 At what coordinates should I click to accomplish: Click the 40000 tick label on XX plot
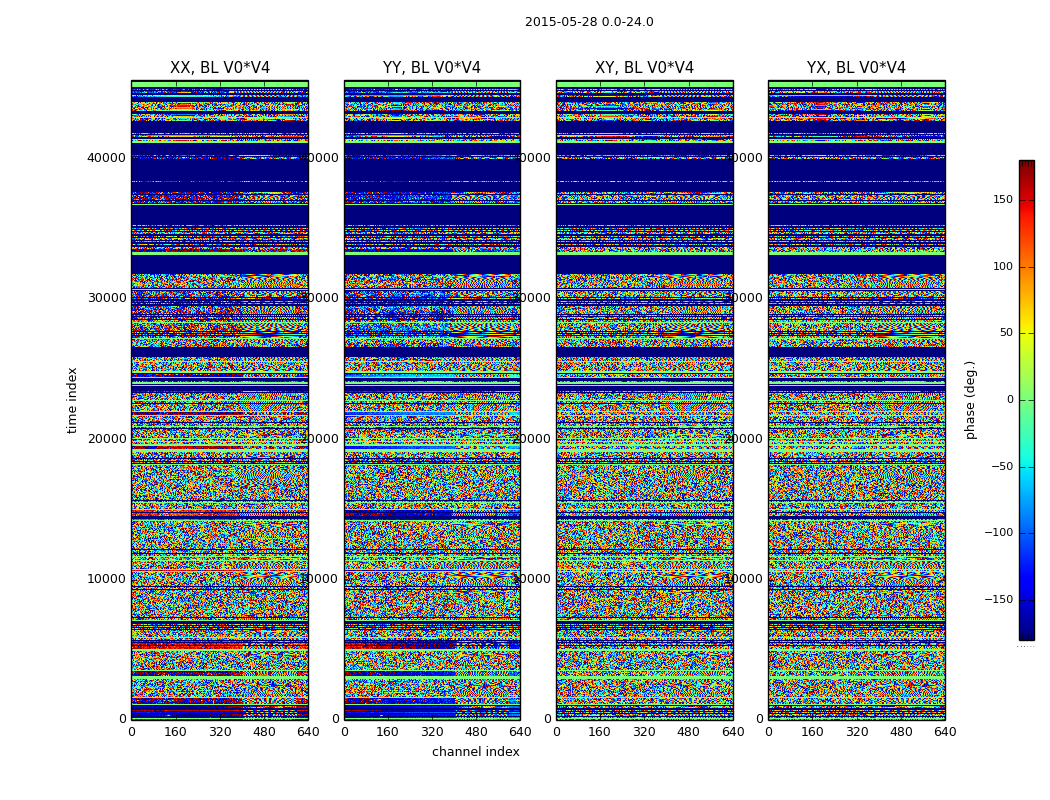tap(106, 158)
